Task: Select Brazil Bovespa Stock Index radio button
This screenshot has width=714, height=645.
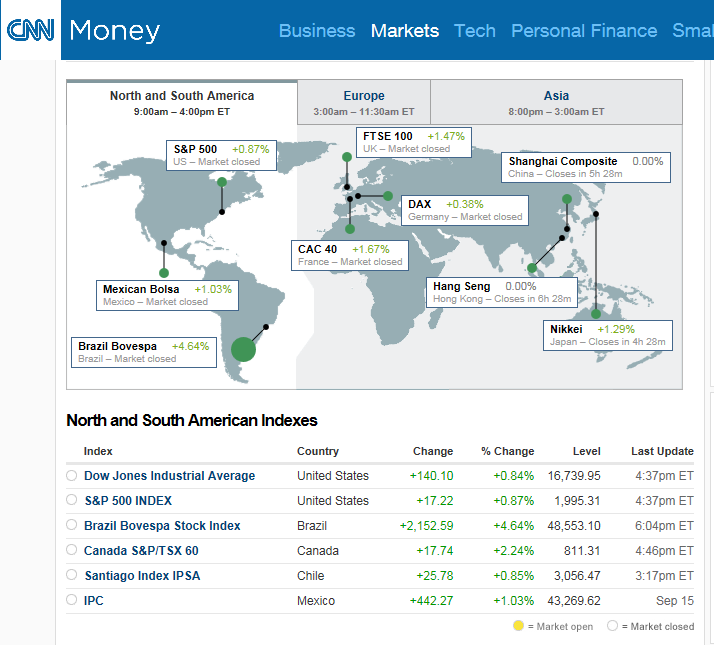Action: point(71,525)
